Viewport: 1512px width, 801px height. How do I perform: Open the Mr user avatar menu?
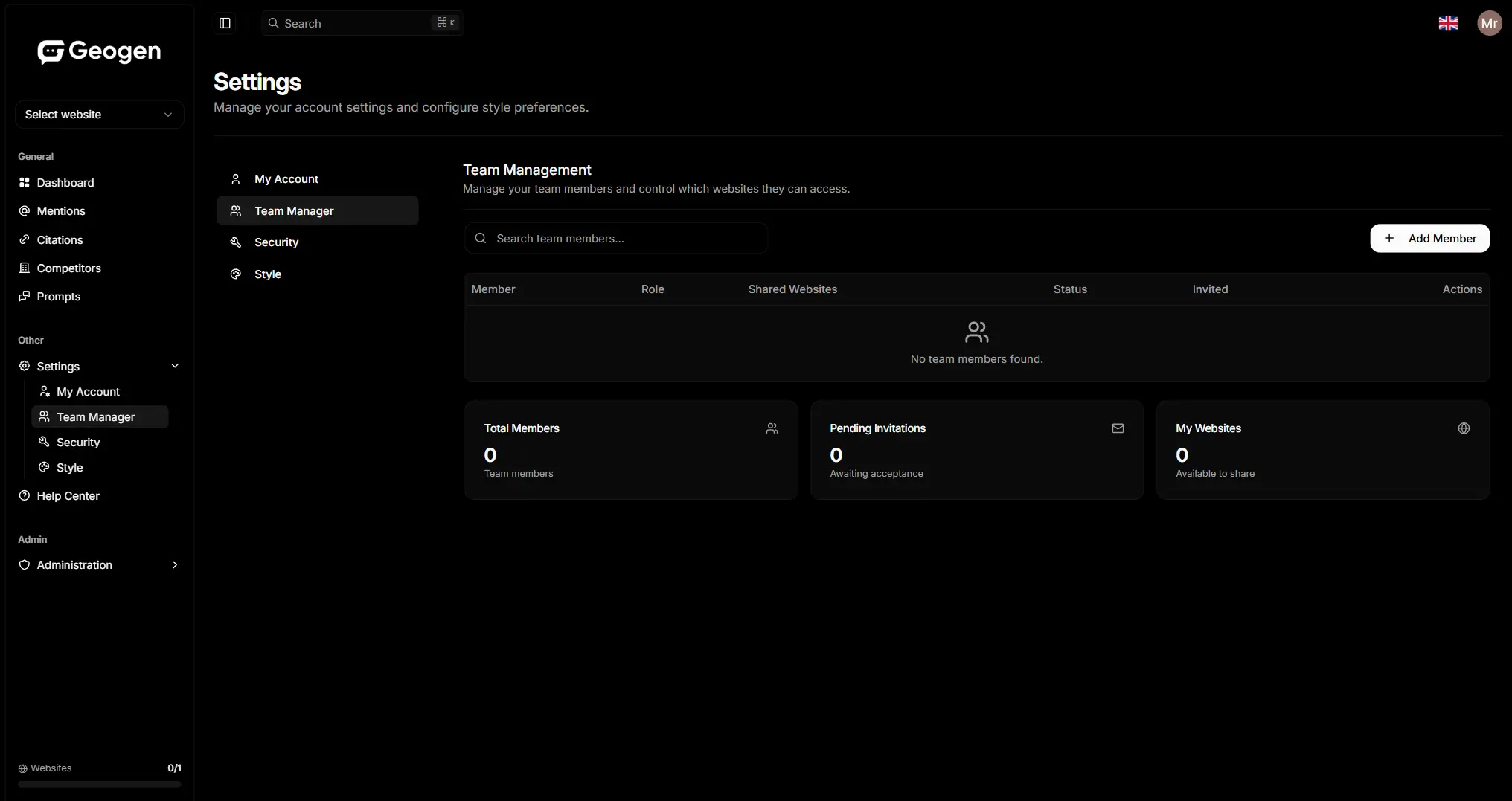[1489, 23]
